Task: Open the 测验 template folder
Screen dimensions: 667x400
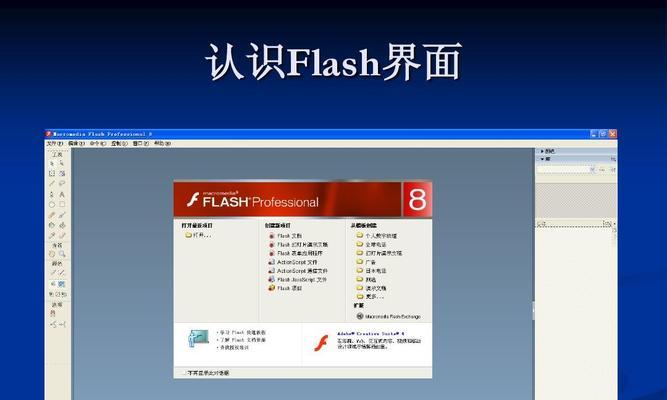Action: [x=366, y=279]
